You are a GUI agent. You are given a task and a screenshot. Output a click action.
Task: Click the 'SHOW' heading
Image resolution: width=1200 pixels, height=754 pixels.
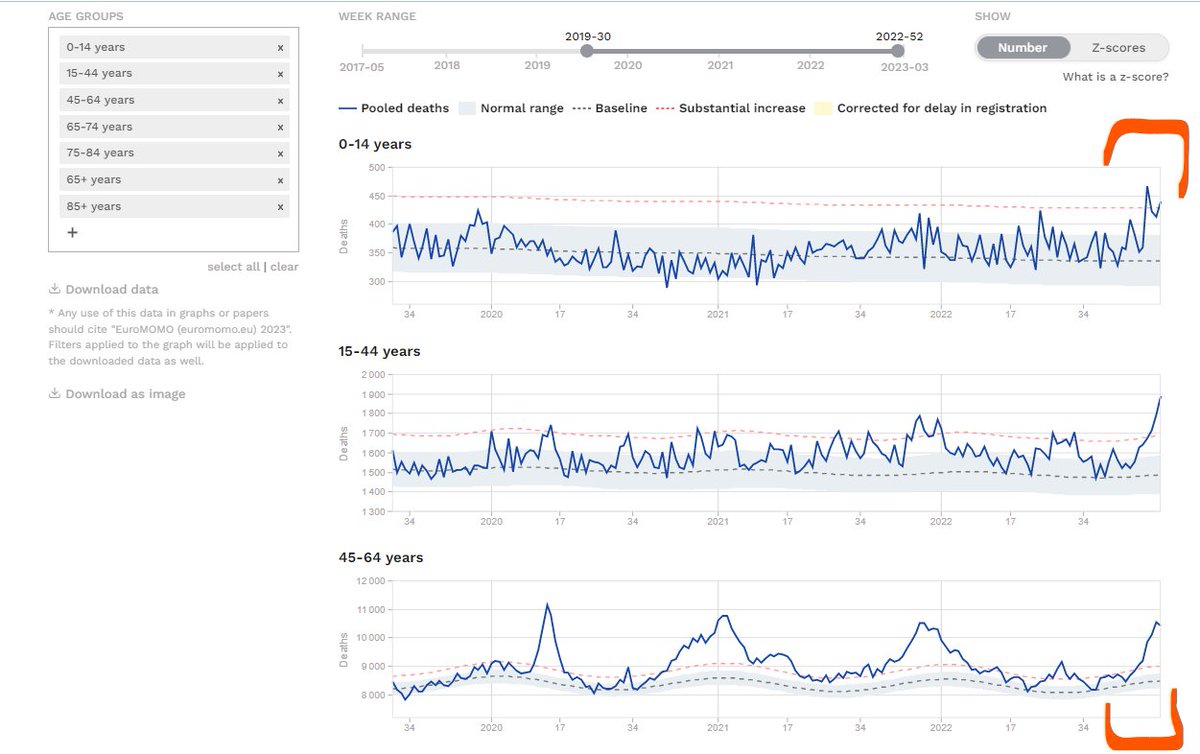[993, 17]
